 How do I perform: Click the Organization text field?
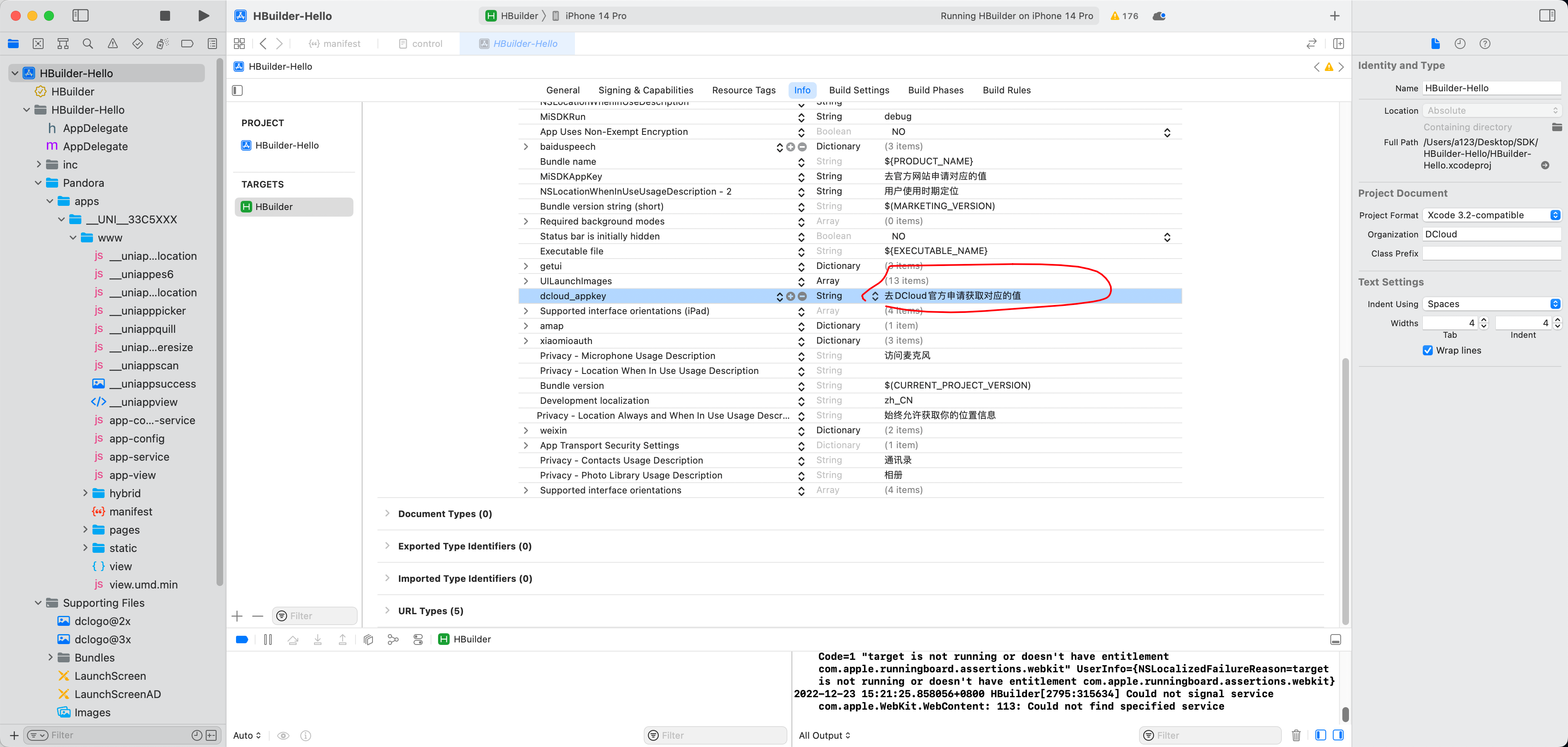coord(1491,234)
